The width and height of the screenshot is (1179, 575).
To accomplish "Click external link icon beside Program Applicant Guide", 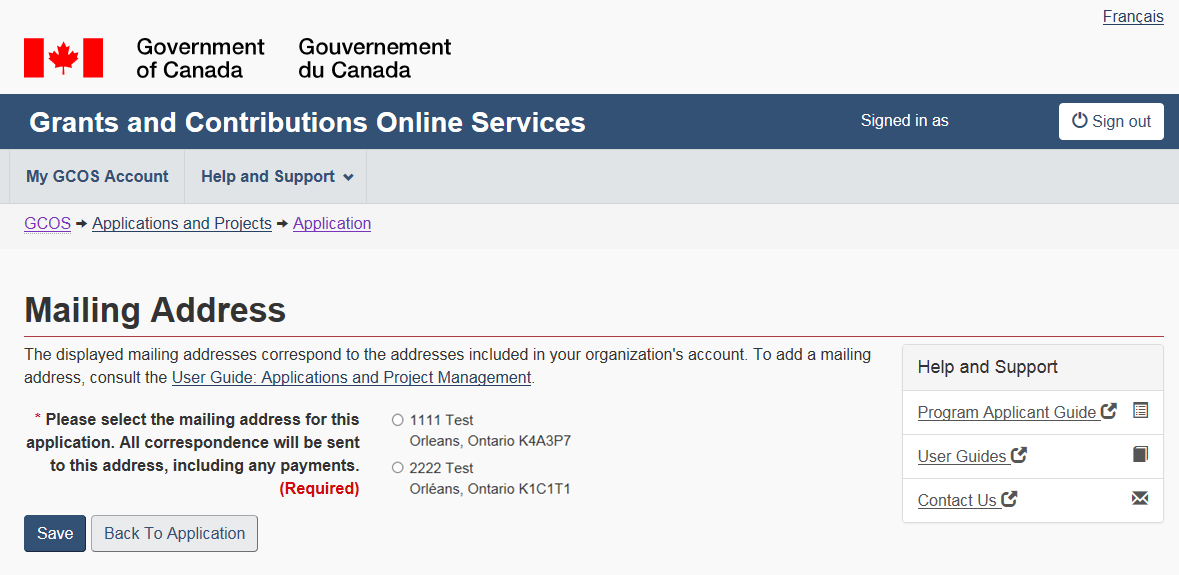I will [1108, 411].
